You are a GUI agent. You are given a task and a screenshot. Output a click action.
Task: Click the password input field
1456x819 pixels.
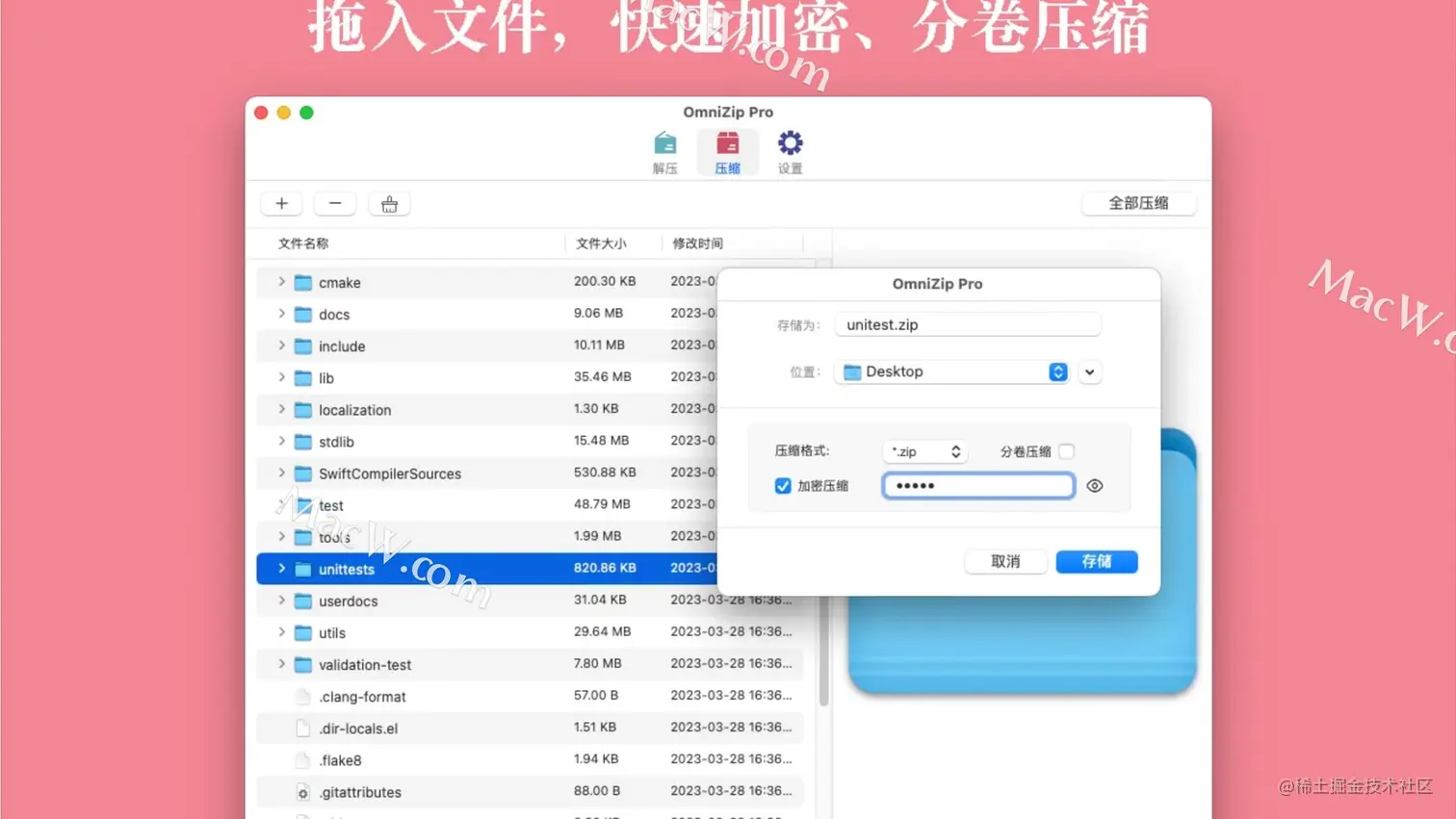pyautogui.click(x=978, y=485)
